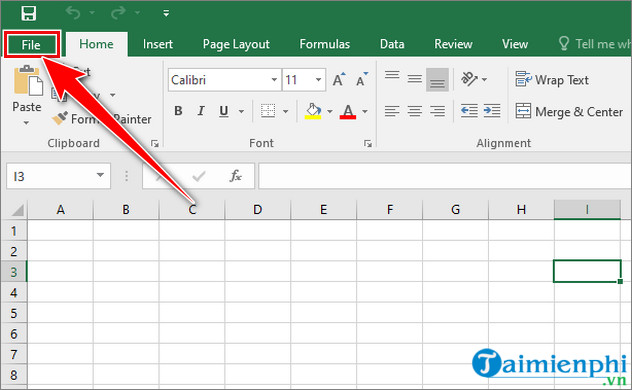Select column D header

(x=258, y=210)
